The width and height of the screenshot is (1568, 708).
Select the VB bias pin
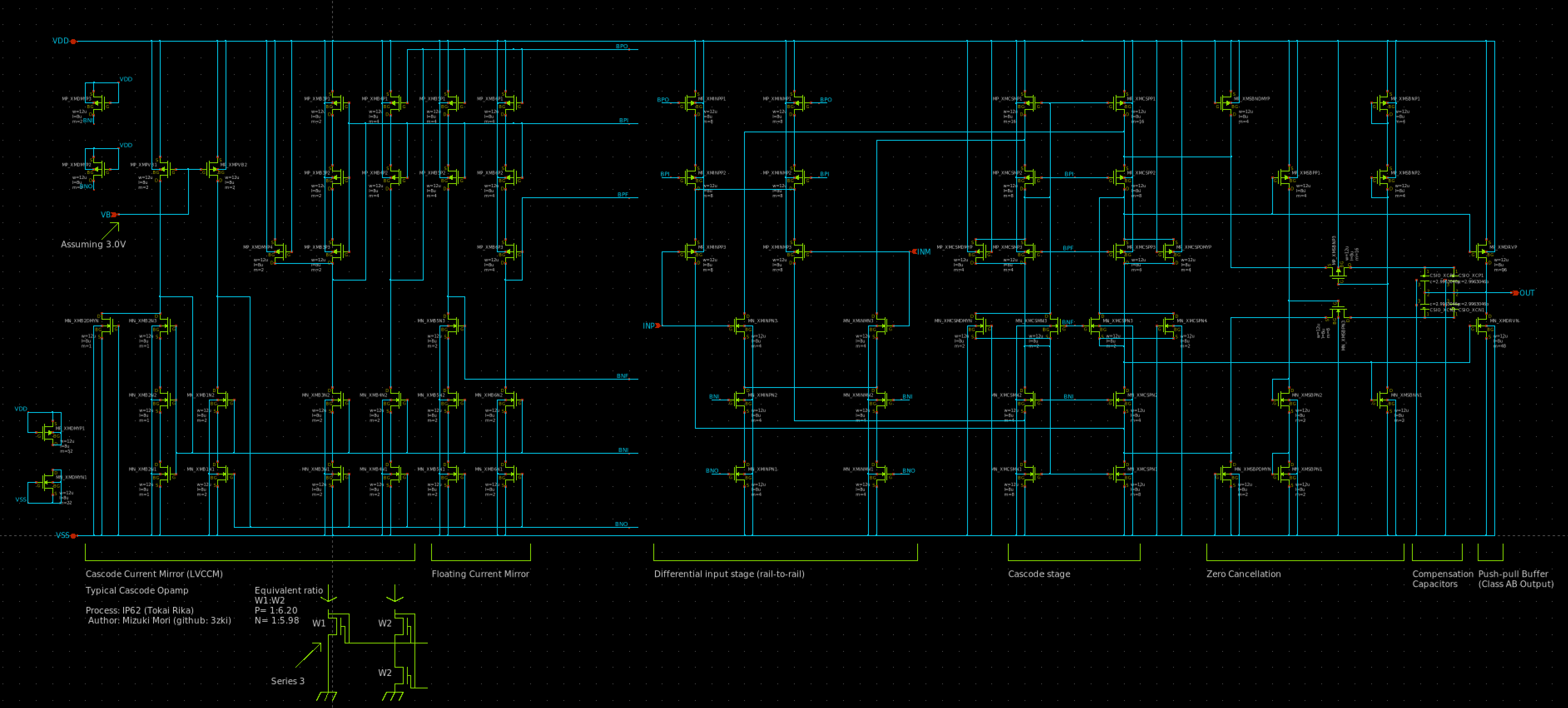pyautogui.click(x=115, y=214)
